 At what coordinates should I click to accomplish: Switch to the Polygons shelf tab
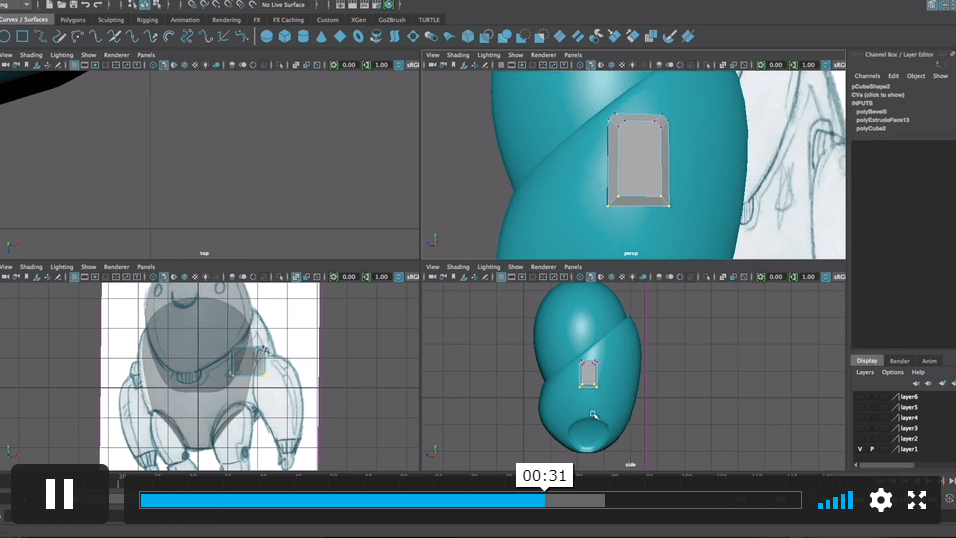(x=73, y=19)
